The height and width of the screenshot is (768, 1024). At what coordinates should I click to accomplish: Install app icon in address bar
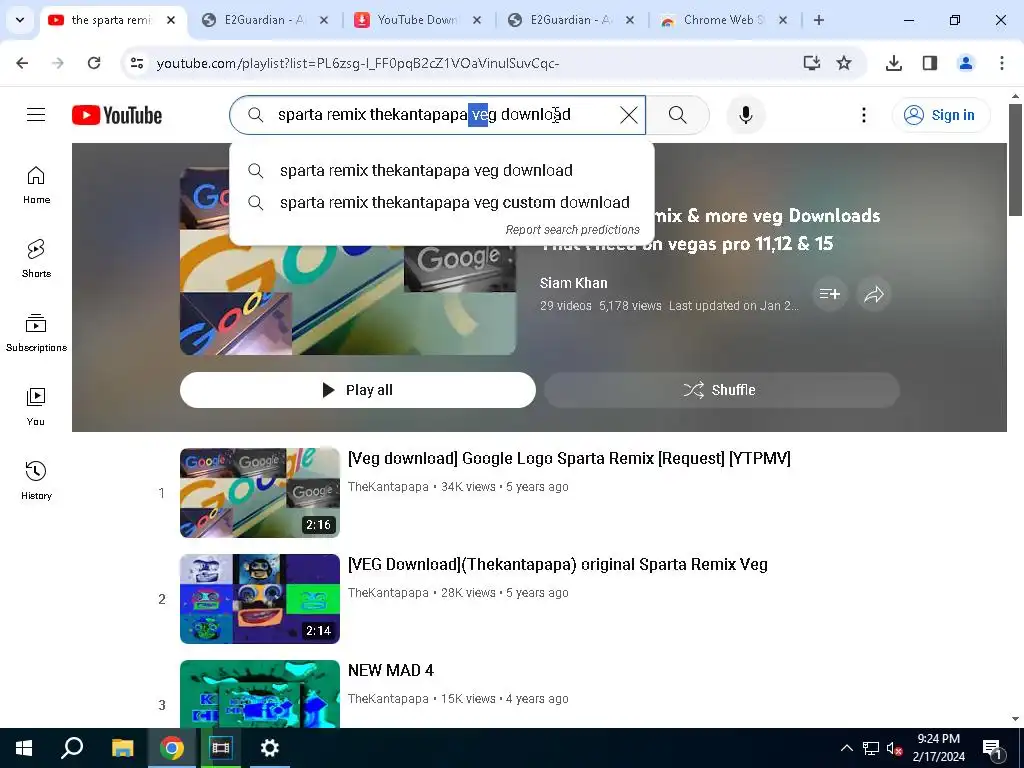pos(812,63)
